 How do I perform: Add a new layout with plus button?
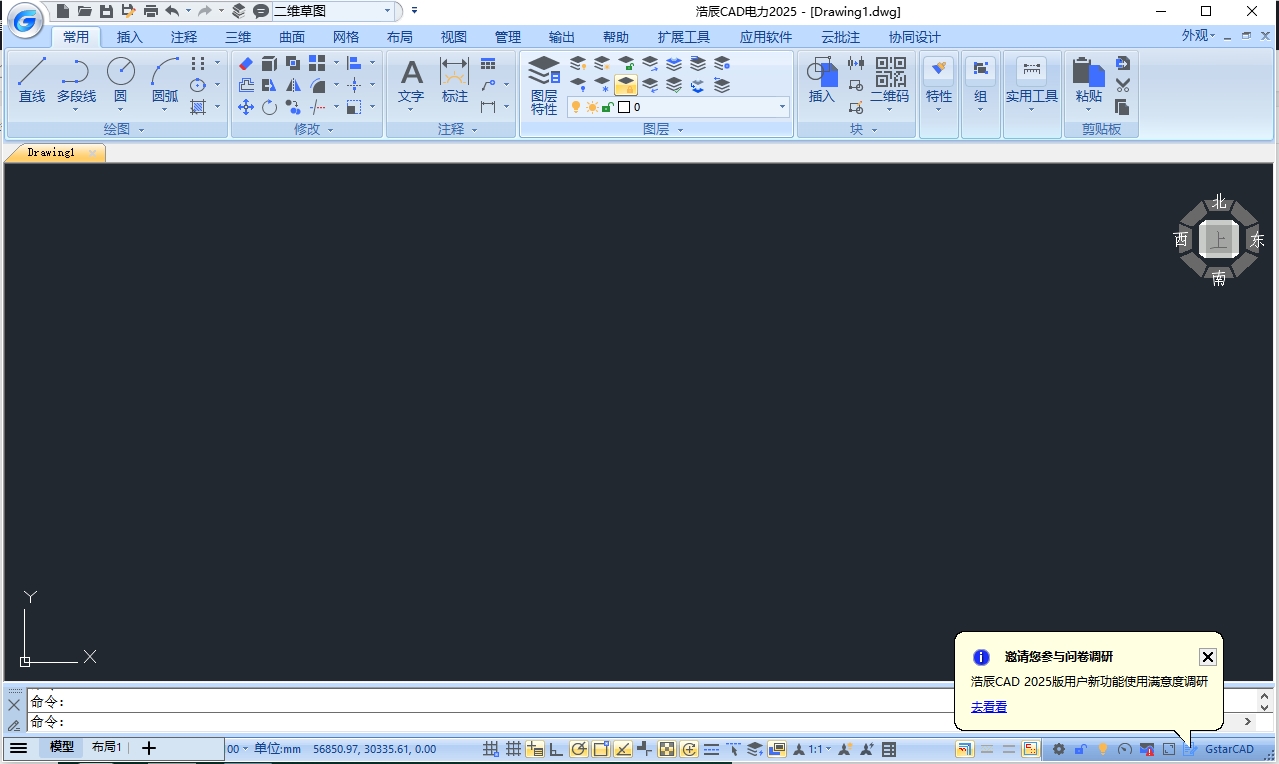pos(149,748)
